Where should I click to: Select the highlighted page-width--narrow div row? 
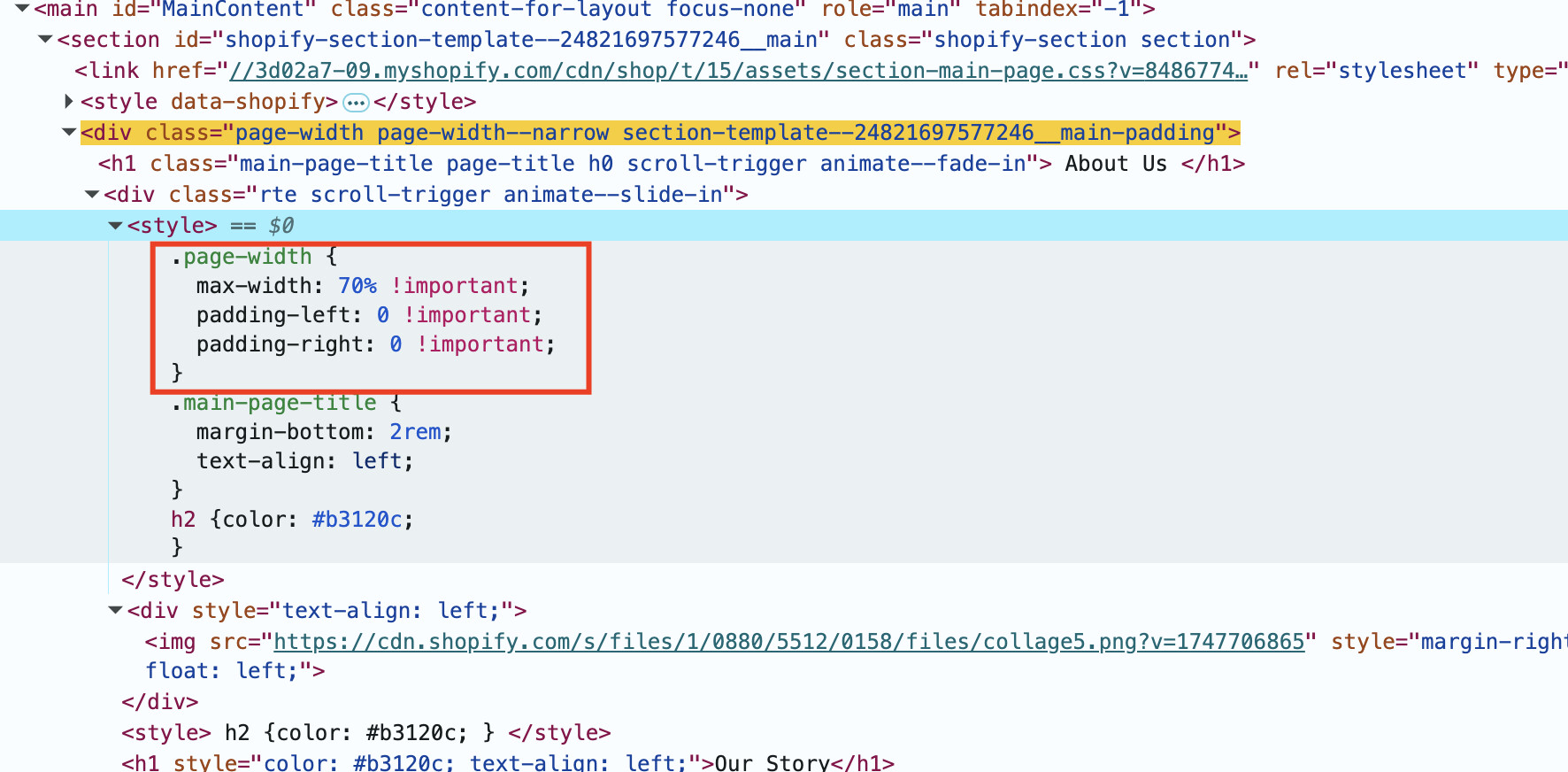pos(660,133)
